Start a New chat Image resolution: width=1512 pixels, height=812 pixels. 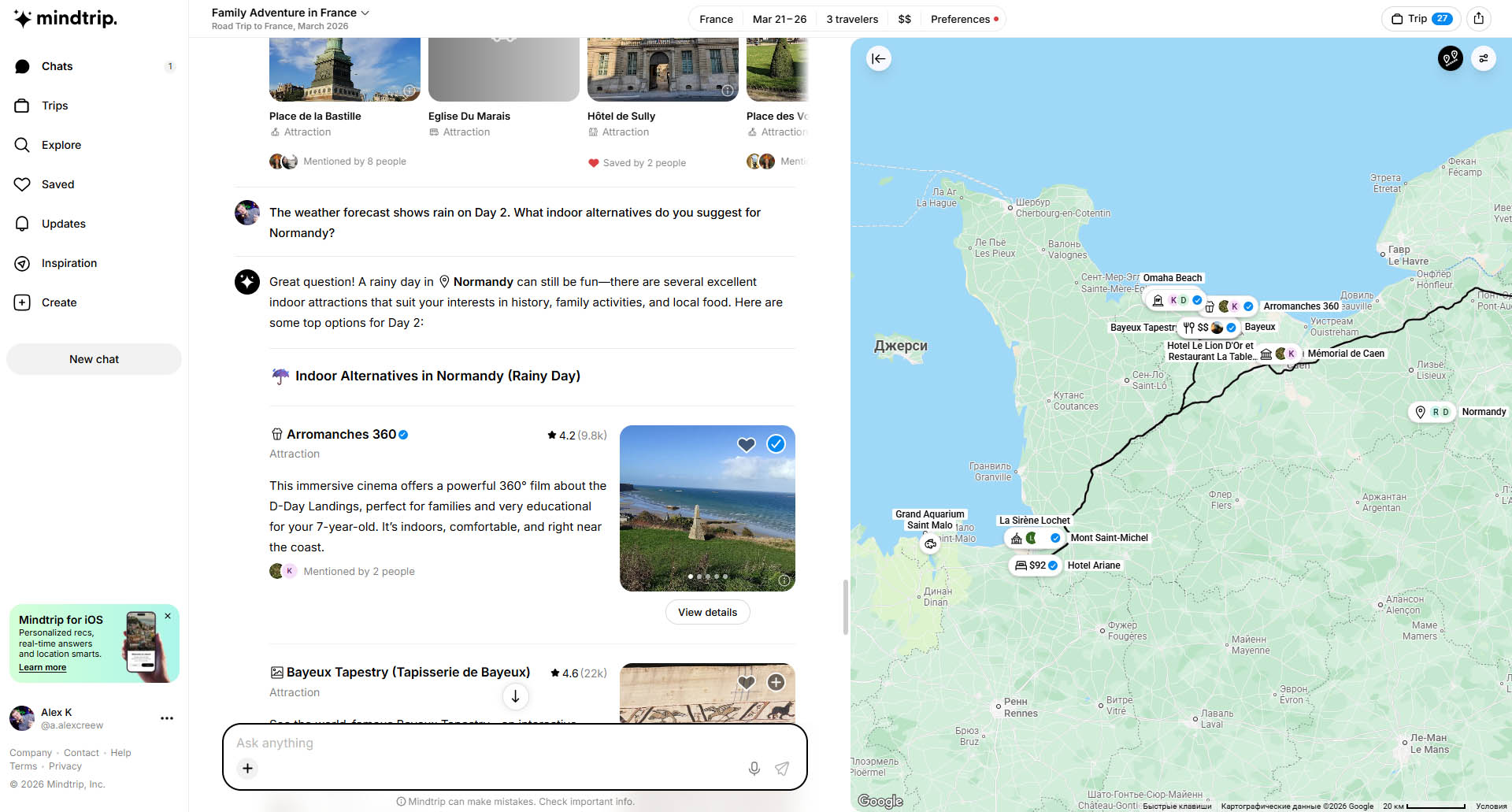click(x=94, y=359)
